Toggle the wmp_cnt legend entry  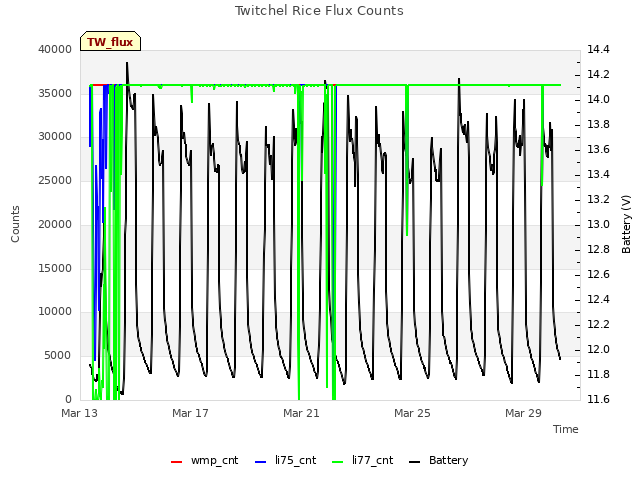click(x=204, y=460)
